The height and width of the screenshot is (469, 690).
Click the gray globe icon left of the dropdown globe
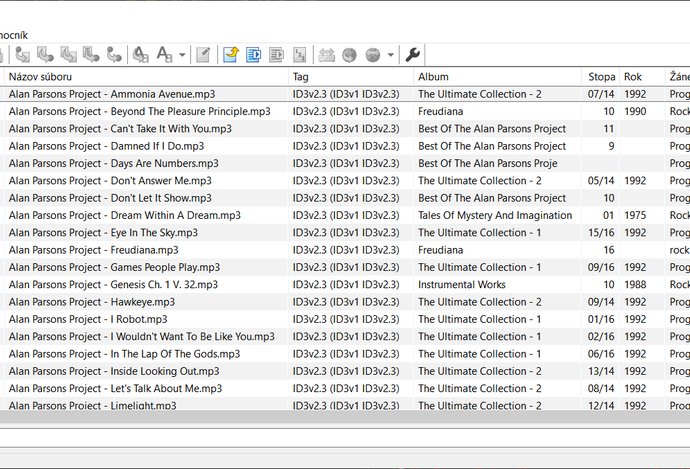pyautogui.click(x=349, y=55)
